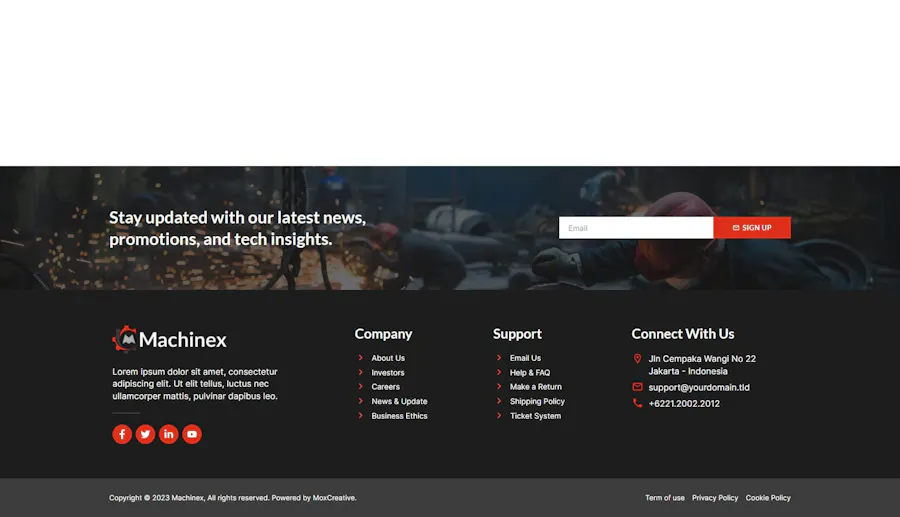Open the About Us link

click(x=388, y=358)
